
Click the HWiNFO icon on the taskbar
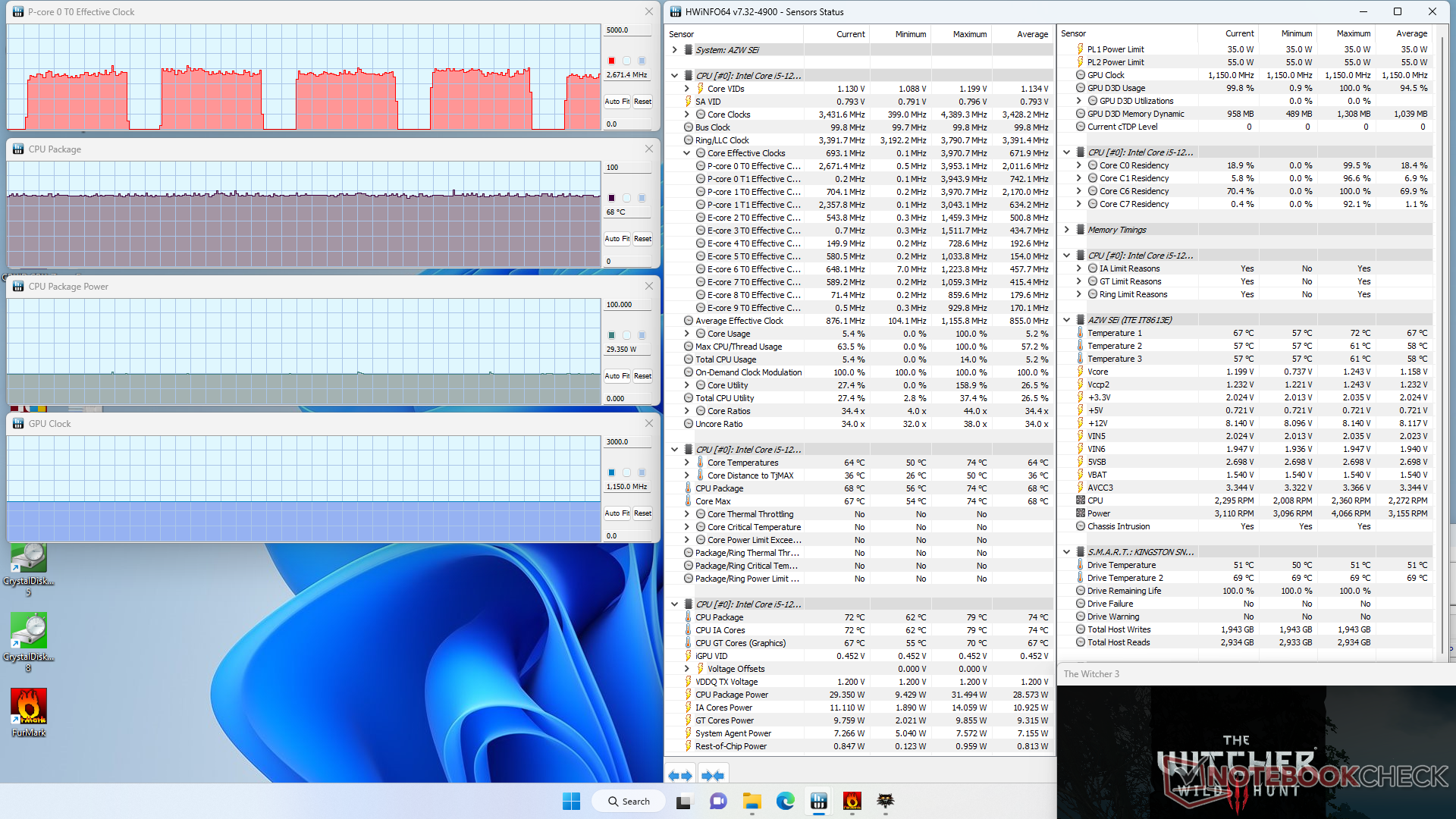[x=818, y=801]
